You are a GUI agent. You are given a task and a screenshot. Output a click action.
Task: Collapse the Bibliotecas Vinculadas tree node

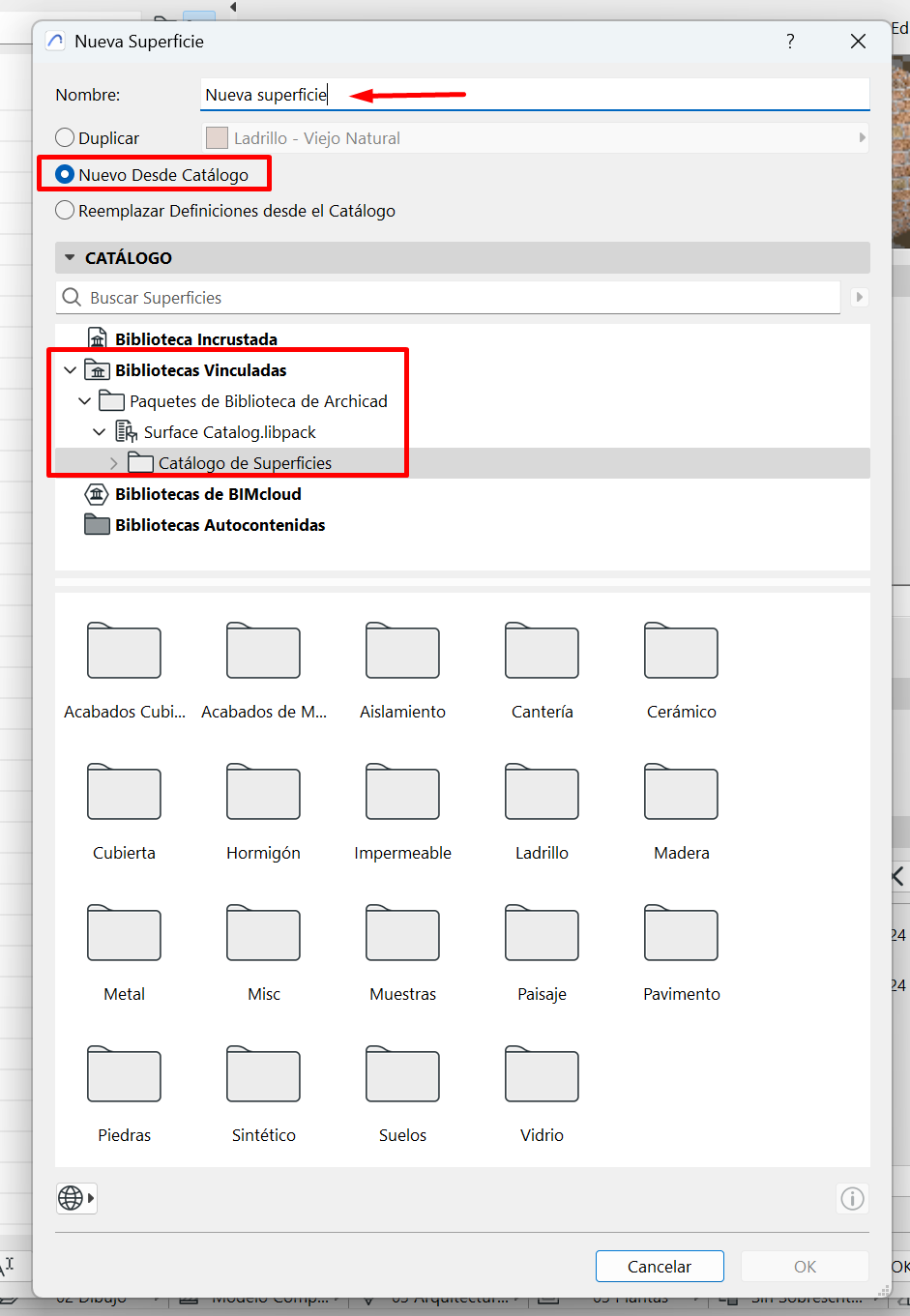pos(70,369)
